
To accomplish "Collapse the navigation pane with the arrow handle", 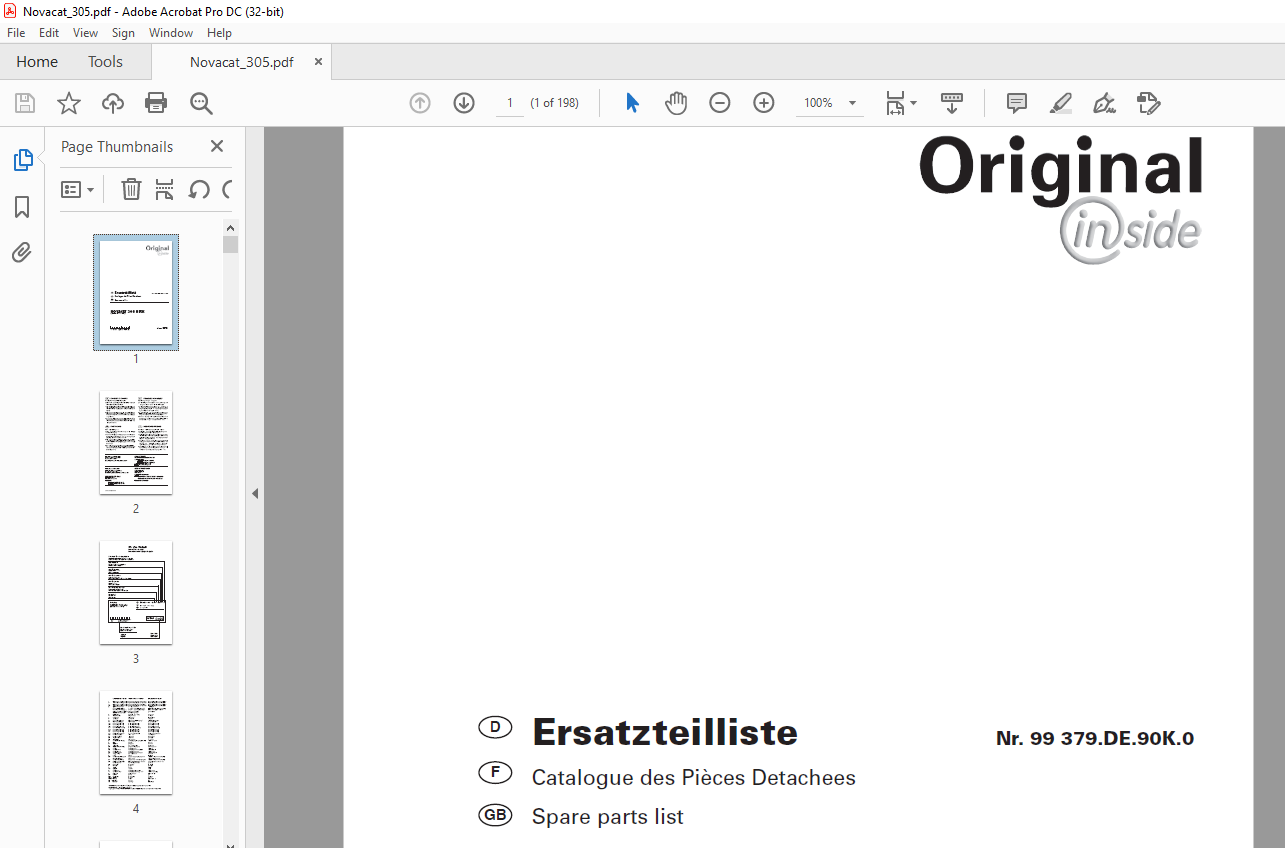I will 254,493.
